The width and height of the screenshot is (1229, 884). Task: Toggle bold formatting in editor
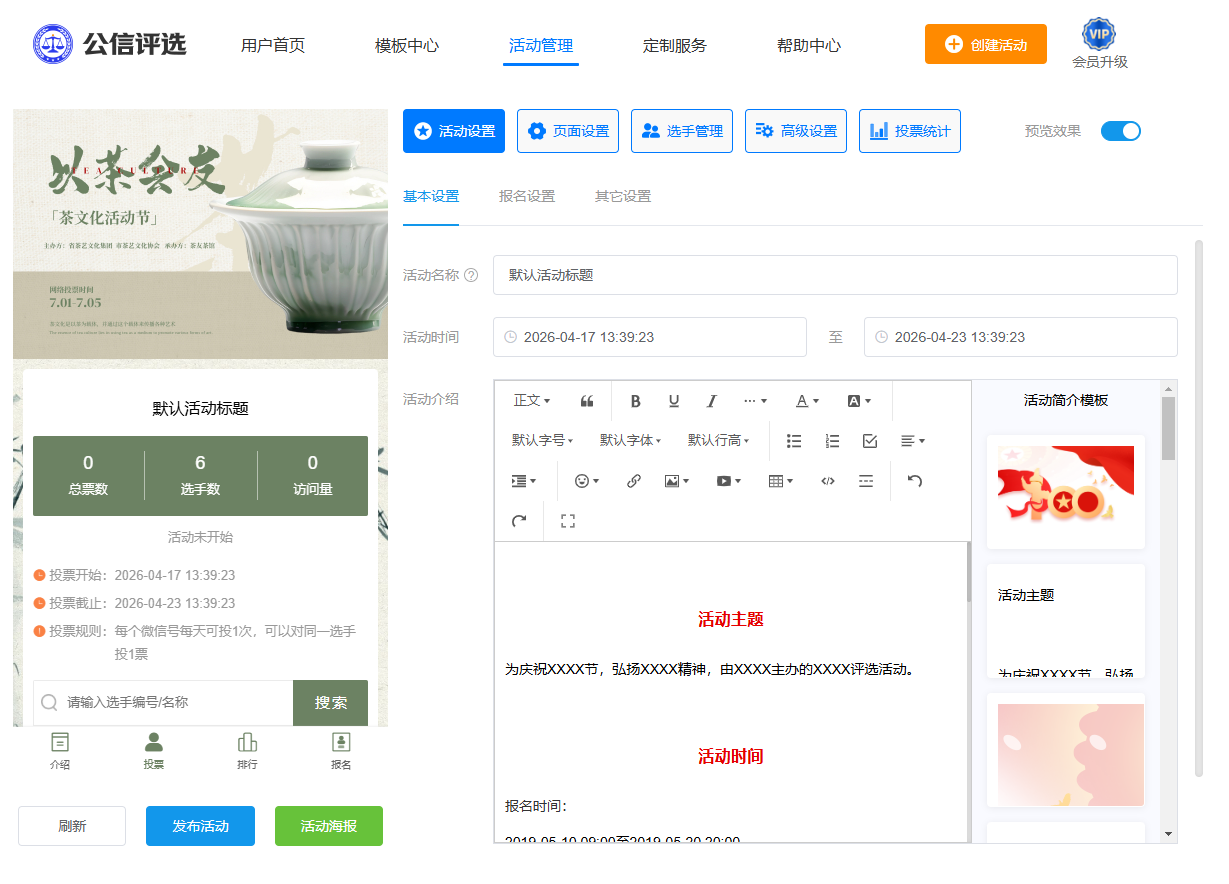click(x=635, y=401)
